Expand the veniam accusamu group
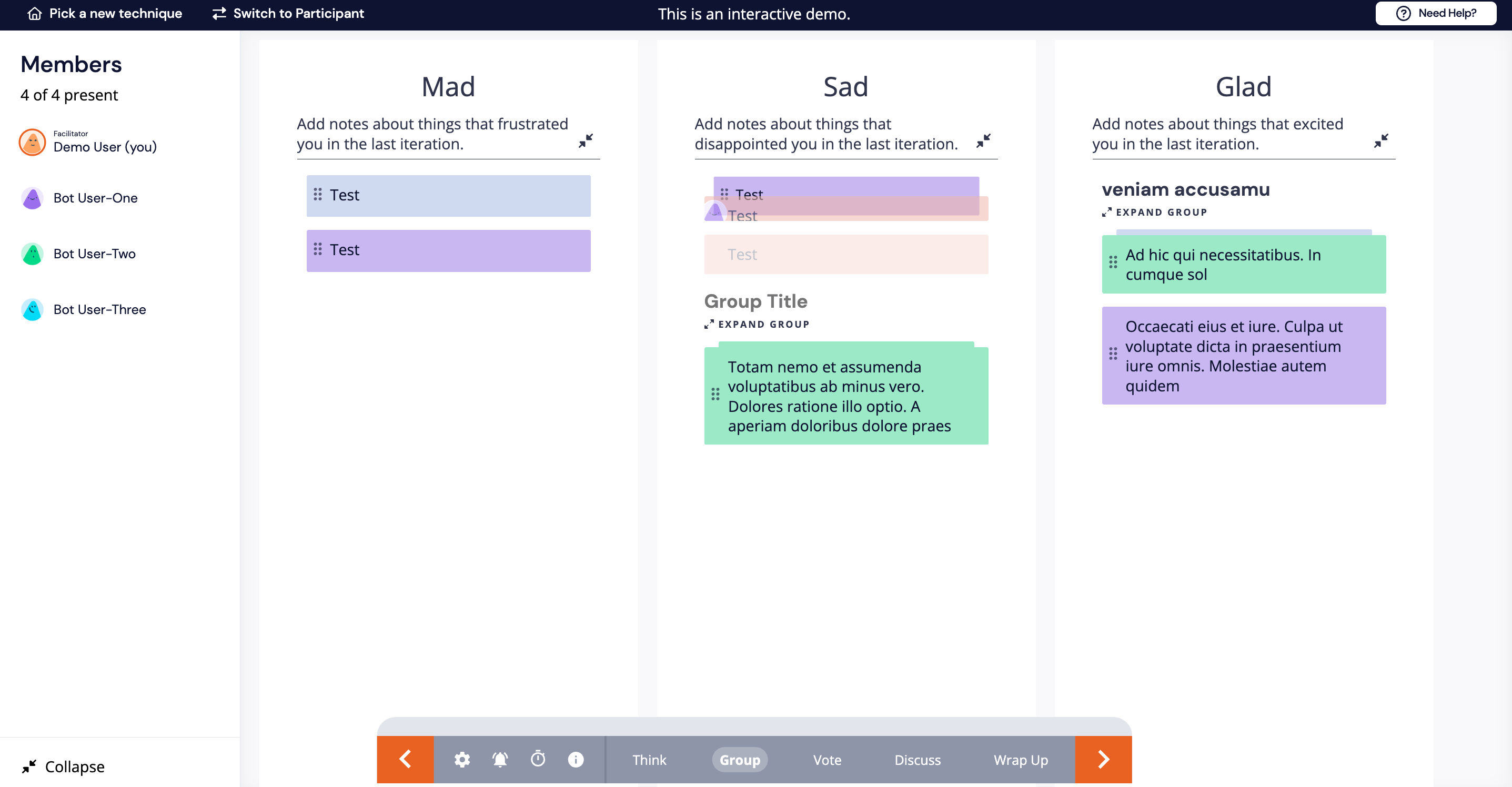This screenshot has height=787, width=1512. [1154, 213]
